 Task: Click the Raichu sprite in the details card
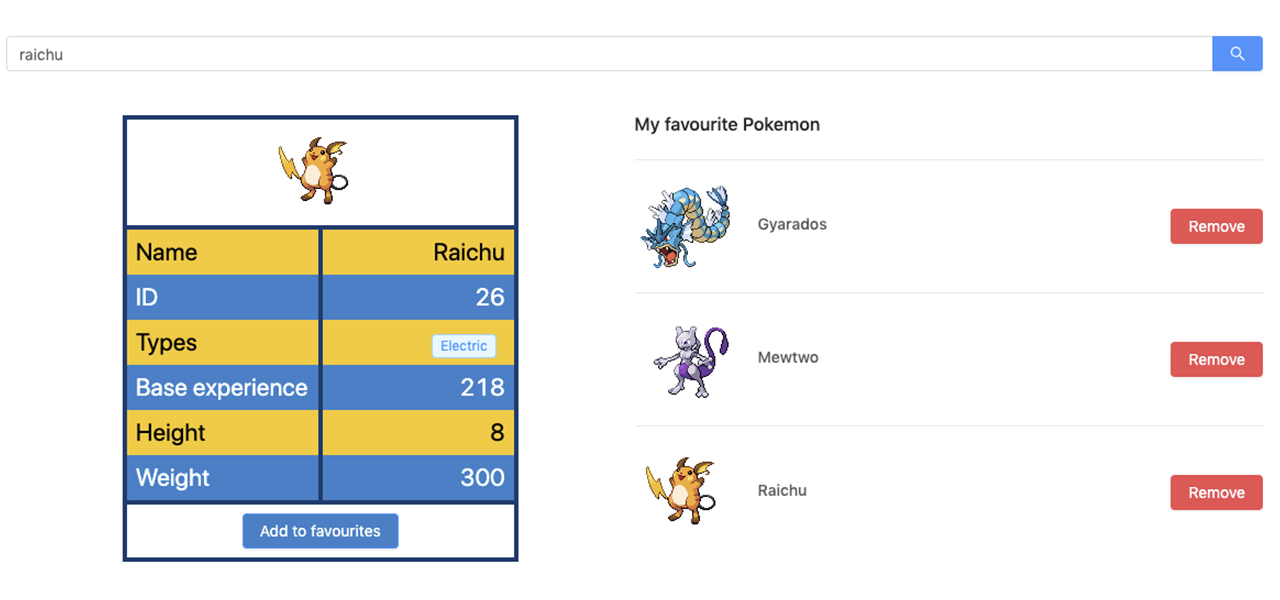click(x=313, y=171)
